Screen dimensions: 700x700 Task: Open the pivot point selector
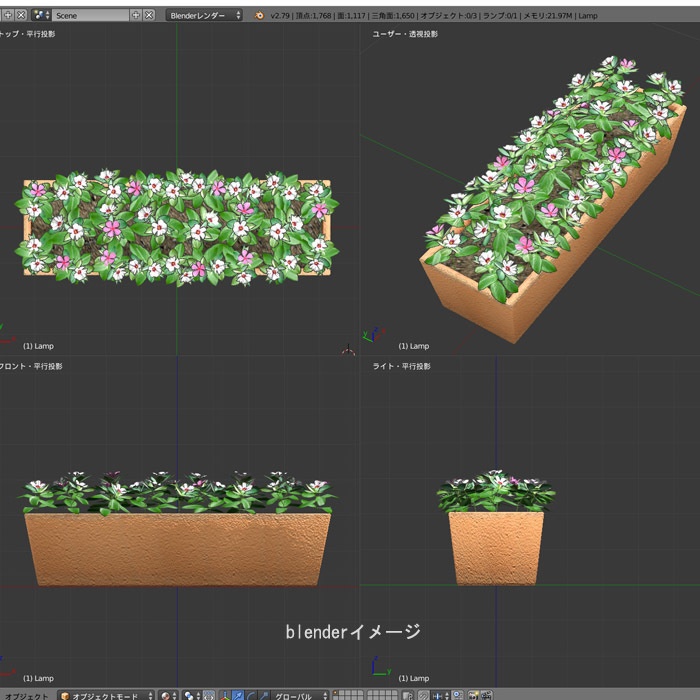(x=191, y=695)
